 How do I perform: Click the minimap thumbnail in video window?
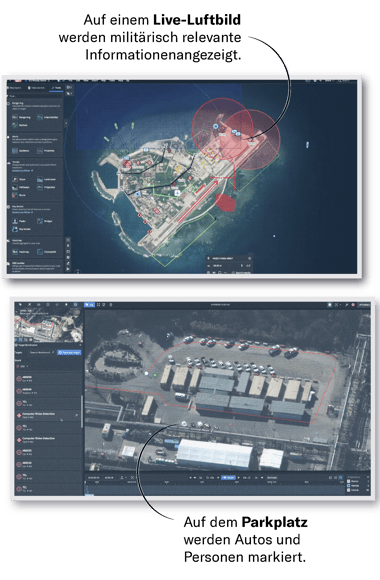pyautogui.click(x=48, y=325)
